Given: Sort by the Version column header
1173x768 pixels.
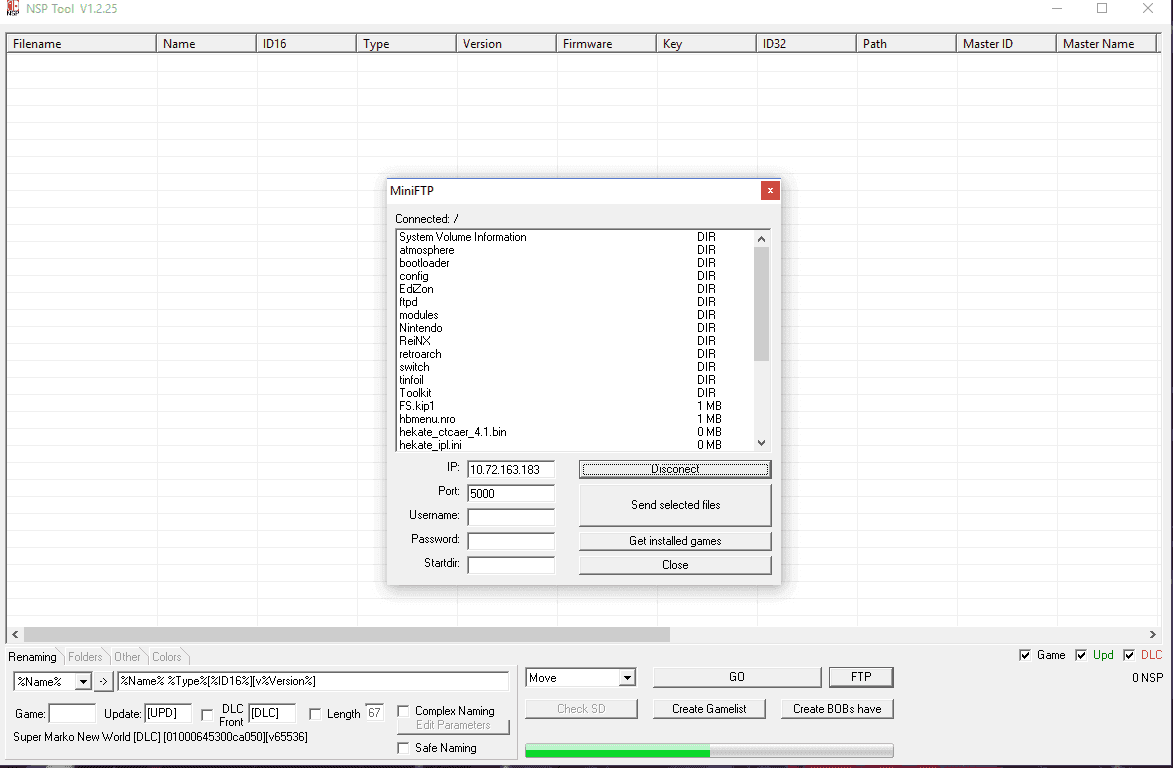Looking at the screenshot, I should pyautogui.click(x=506, y=43).
